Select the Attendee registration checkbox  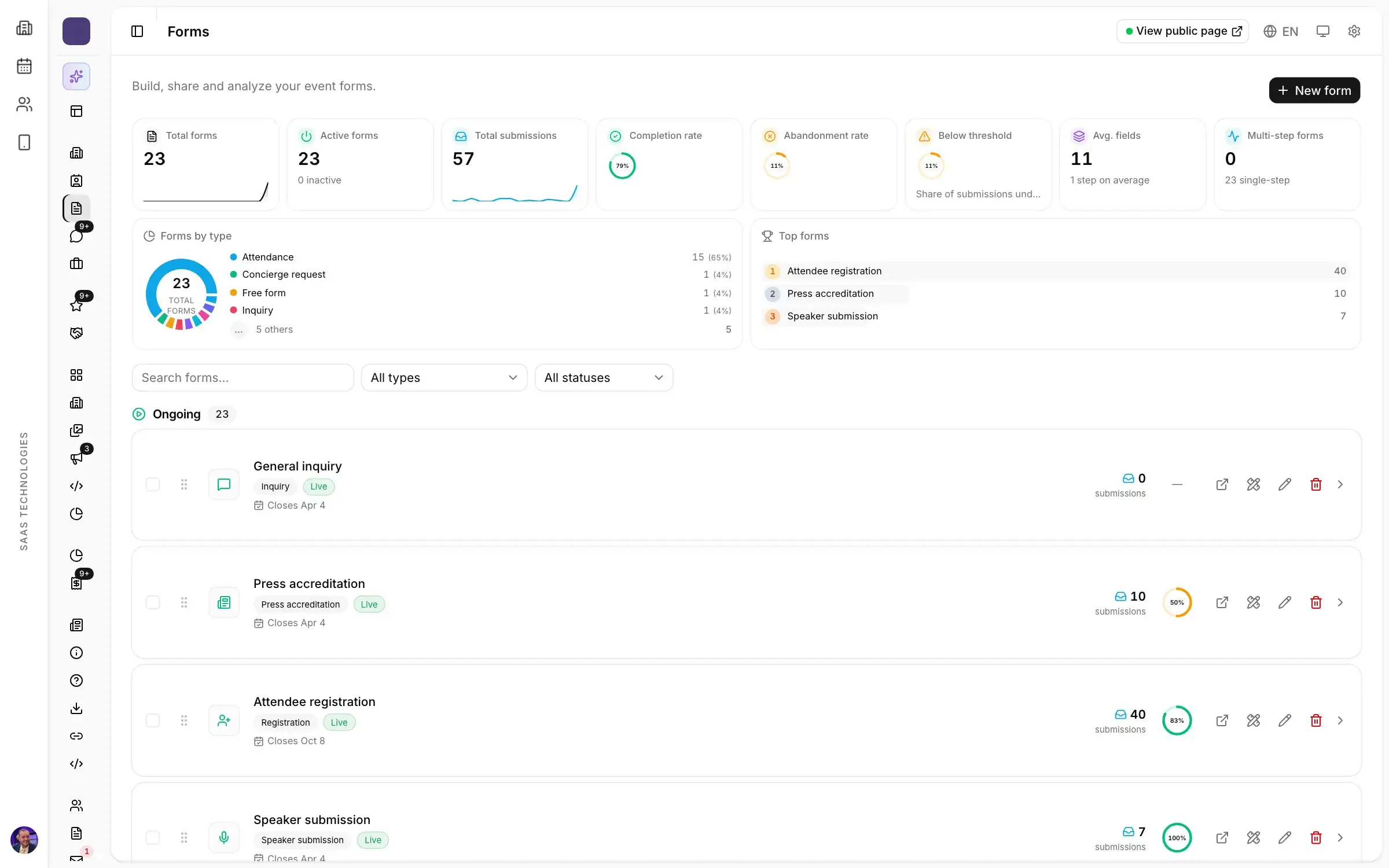pos(153,720)
